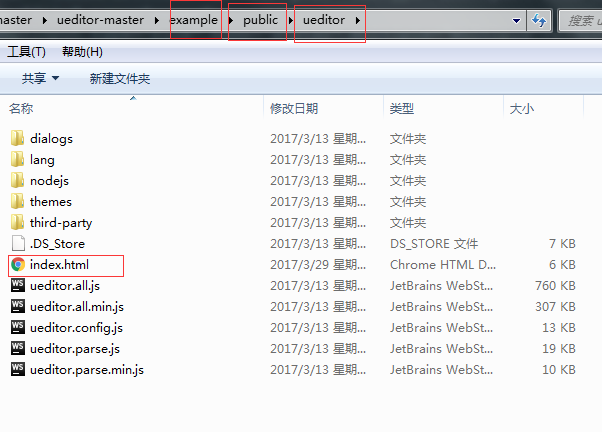Click the WebStorm icon of ueditor.all.js
The image size is (602, 432).
click(x=18, y=285)
